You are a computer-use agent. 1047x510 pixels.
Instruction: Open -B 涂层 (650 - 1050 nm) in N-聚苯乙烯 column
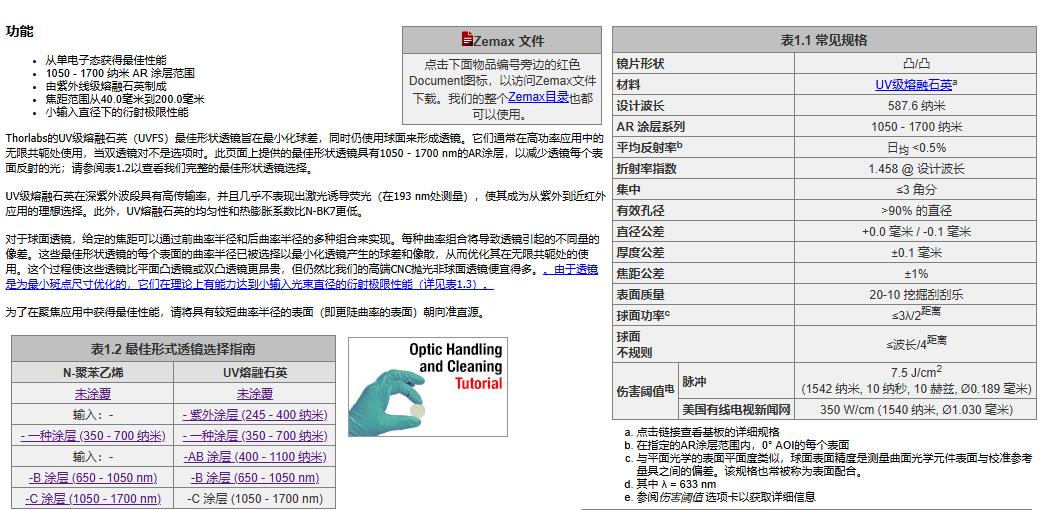92,478
